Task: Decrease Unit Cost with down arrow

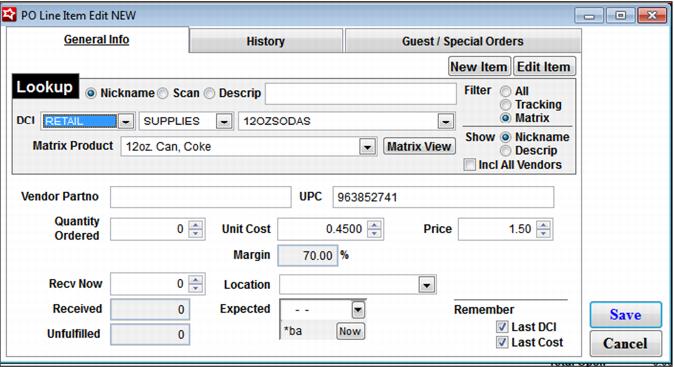Action: [374, 233]
